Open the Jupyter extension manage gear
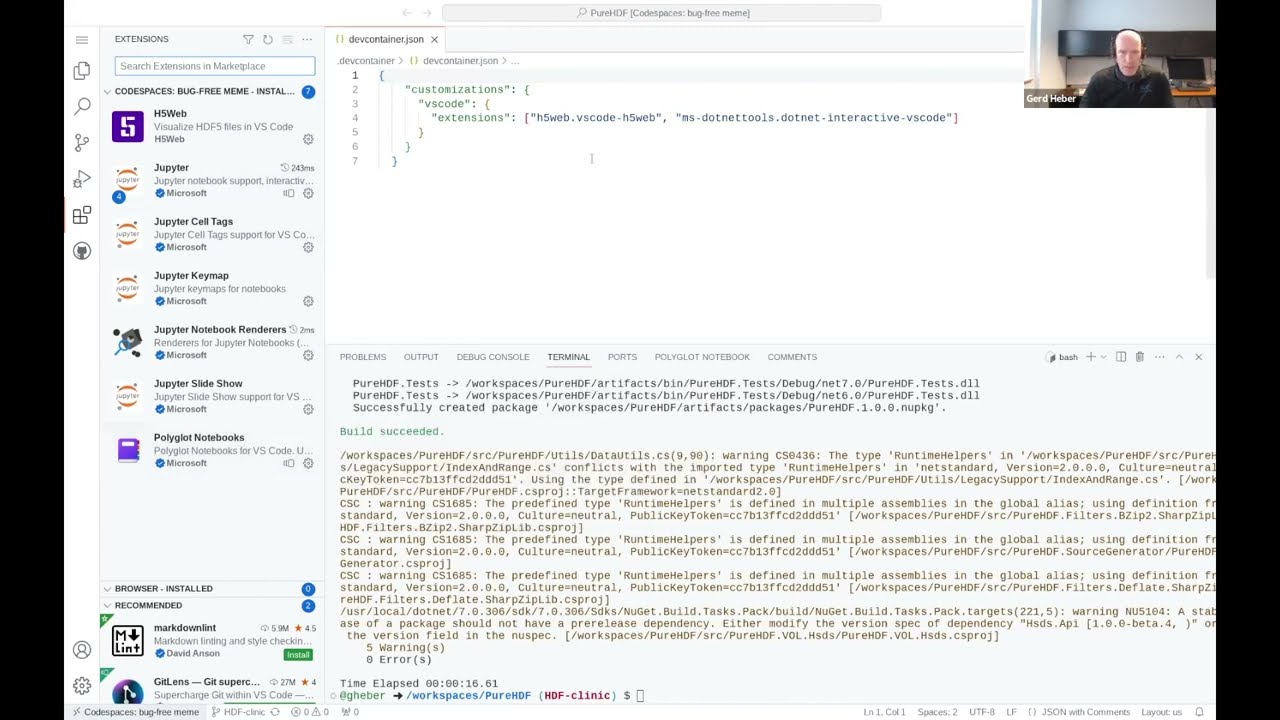Screen dimensions: 1280x720 click(x=308, y=193)
